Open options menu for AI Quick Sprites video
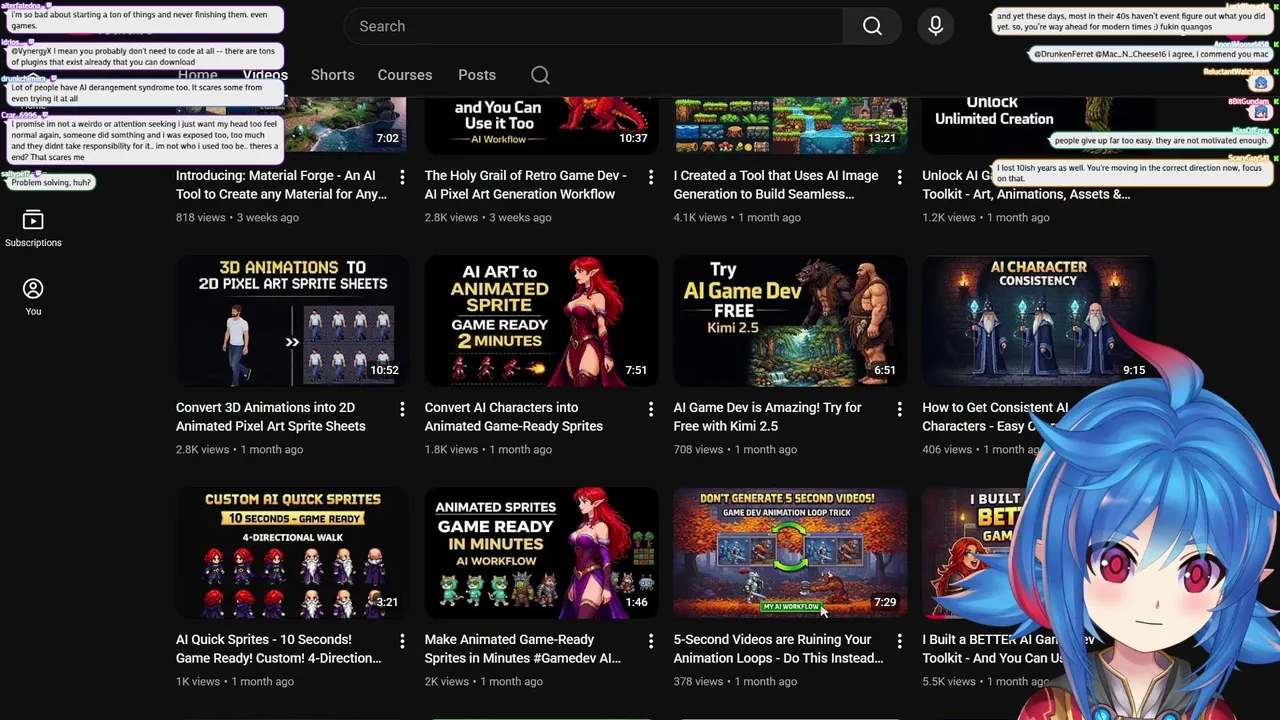 pos(402,641)
